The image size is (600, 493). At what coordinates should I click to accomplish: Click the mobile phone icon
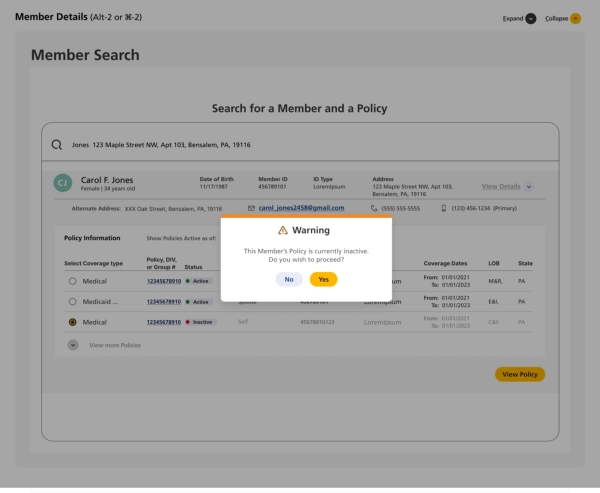[444, 208]
